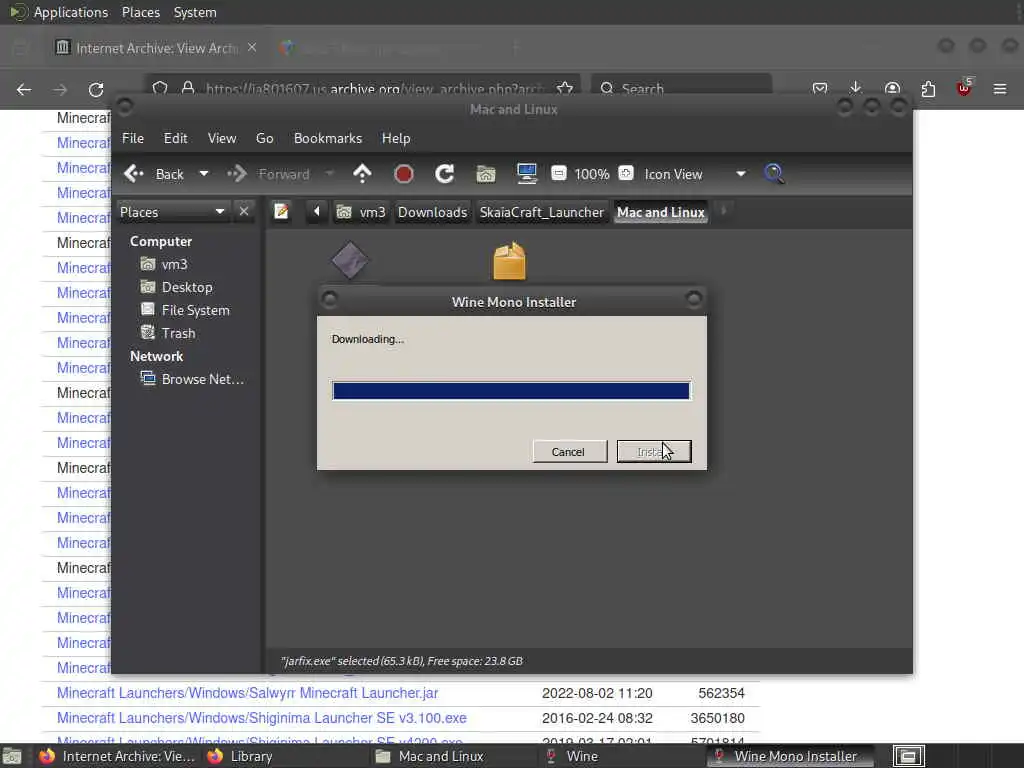This screenshot has width=1024, height=768.
Task: Click Firefox back arrow
Action: 24,89
